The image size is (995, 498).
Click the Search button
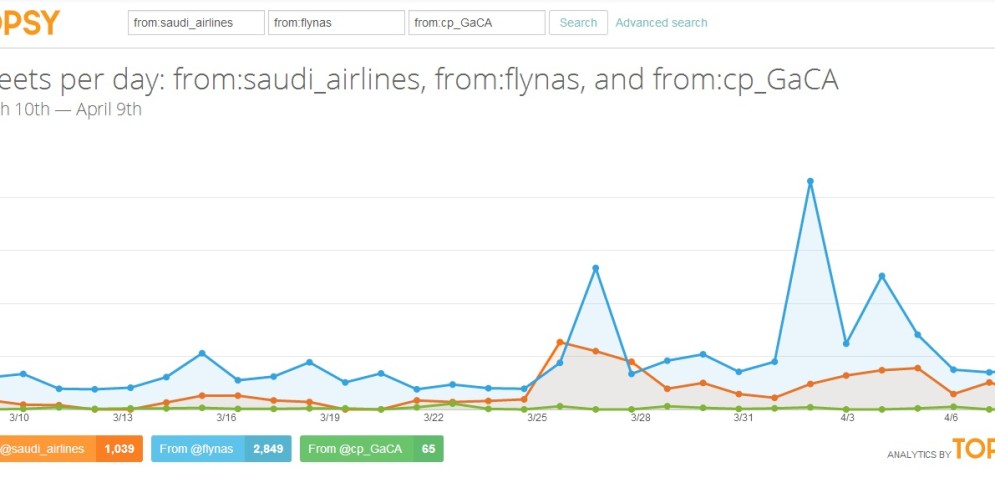click(x=578, y=23)
